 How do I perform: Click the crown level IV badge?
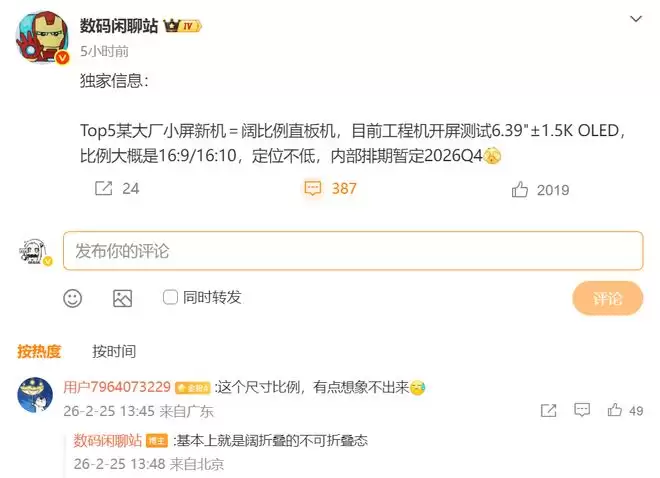tap(183, 26)
